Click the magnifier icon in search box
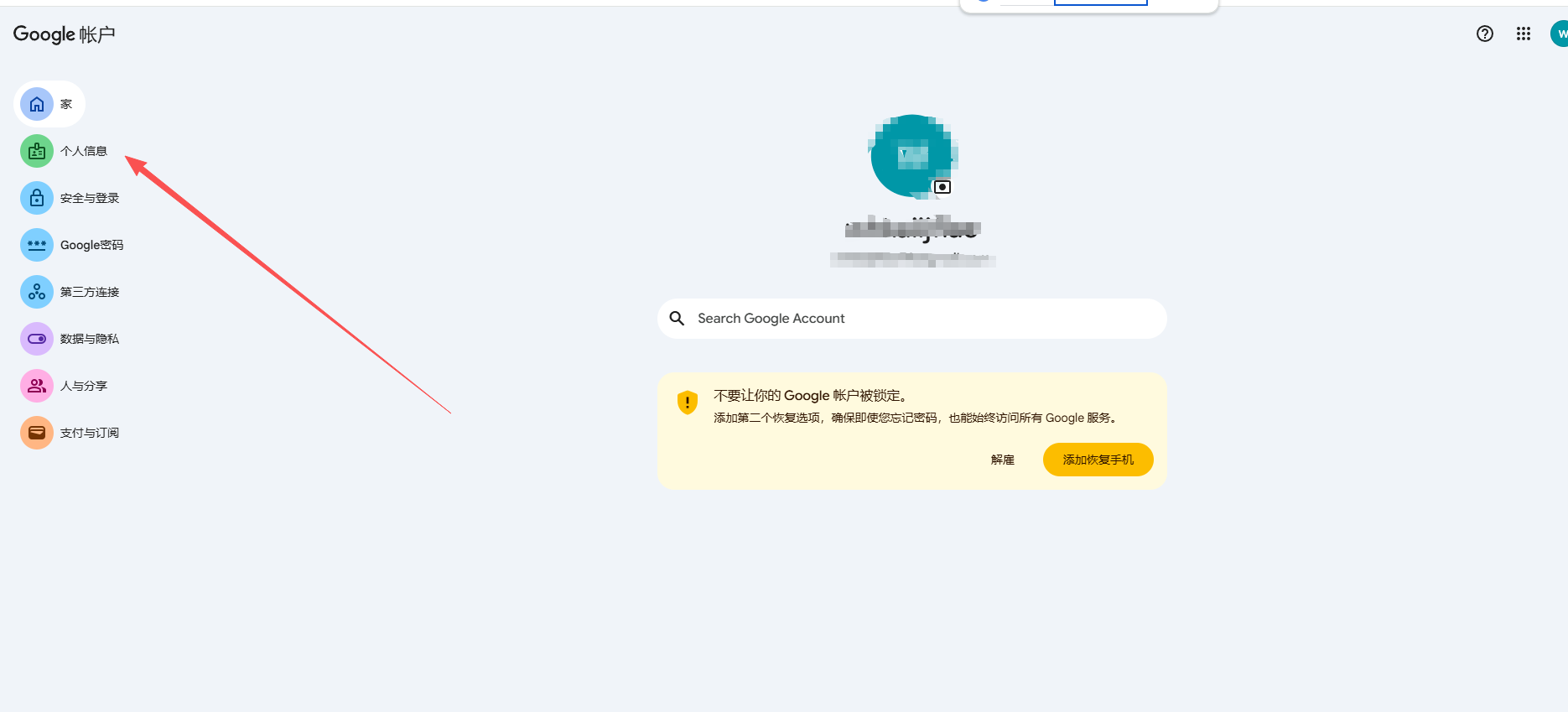Image resolution: width=1568 pixels, height=712 pixels. (x=678, y=319)
